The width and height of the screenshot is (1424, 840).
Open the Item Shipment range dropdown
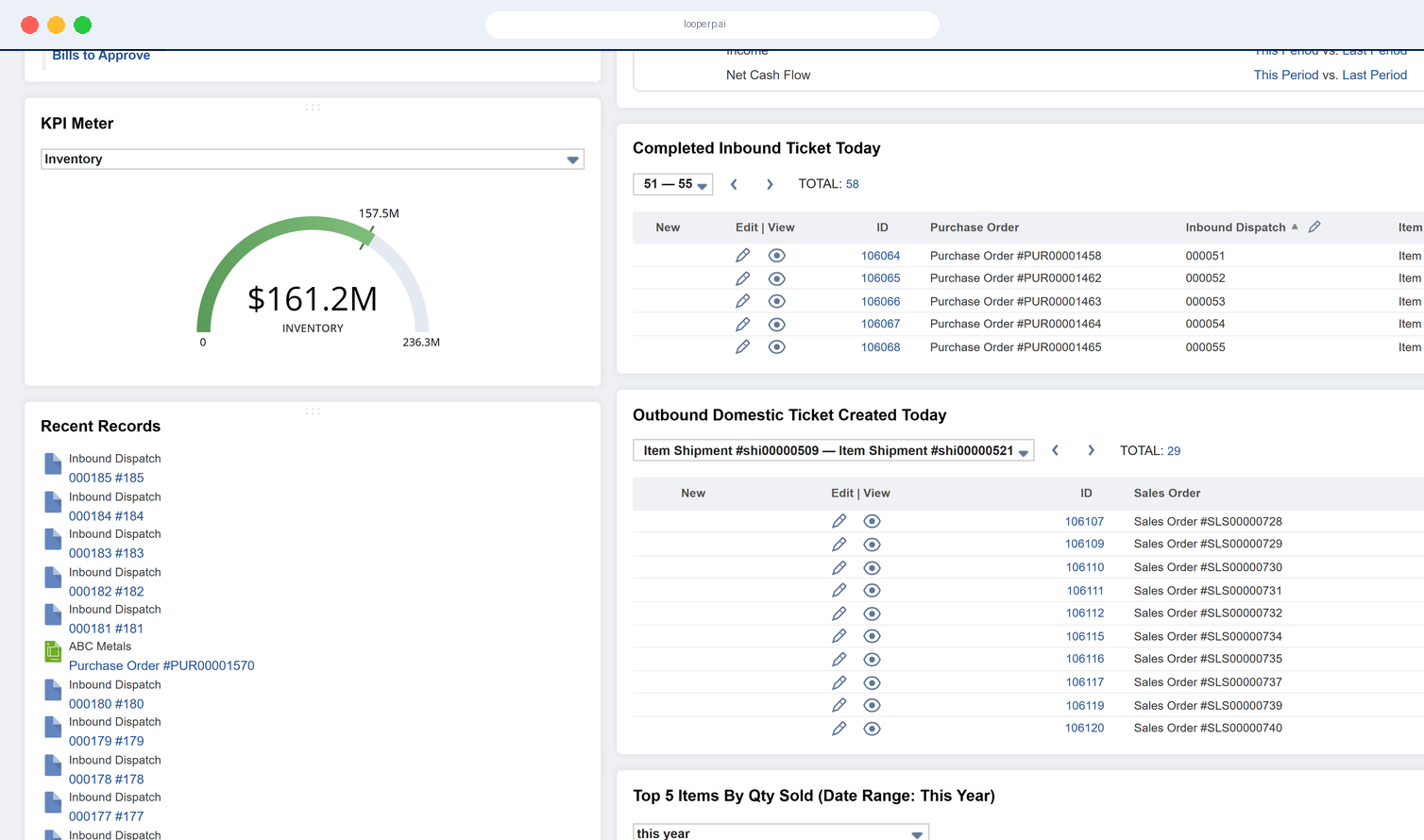click(x=833, y=450)
